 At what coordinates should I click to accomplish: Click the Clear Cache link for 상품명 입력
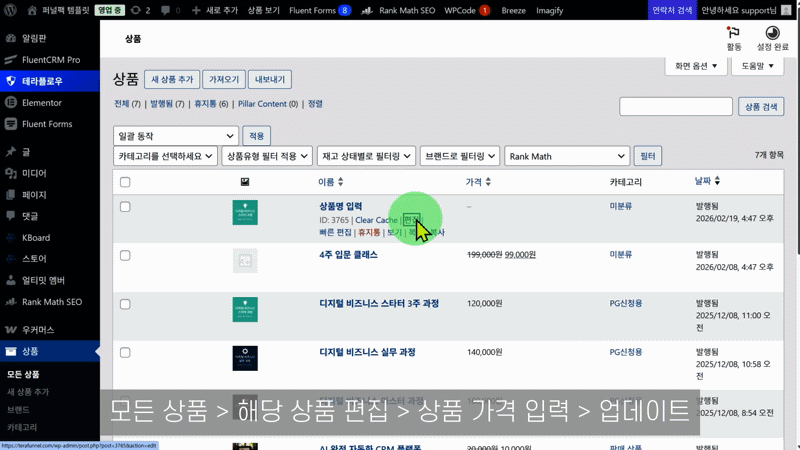point(376,220)
